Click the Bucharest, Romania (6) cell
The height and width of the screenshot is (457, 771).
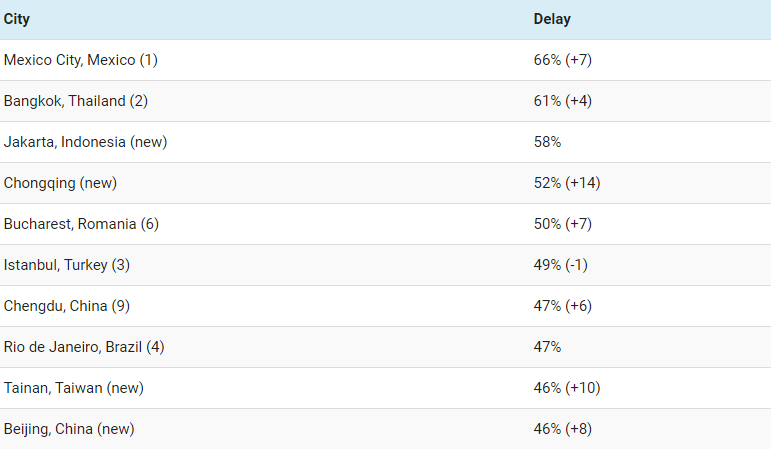[x=81, y=224]
